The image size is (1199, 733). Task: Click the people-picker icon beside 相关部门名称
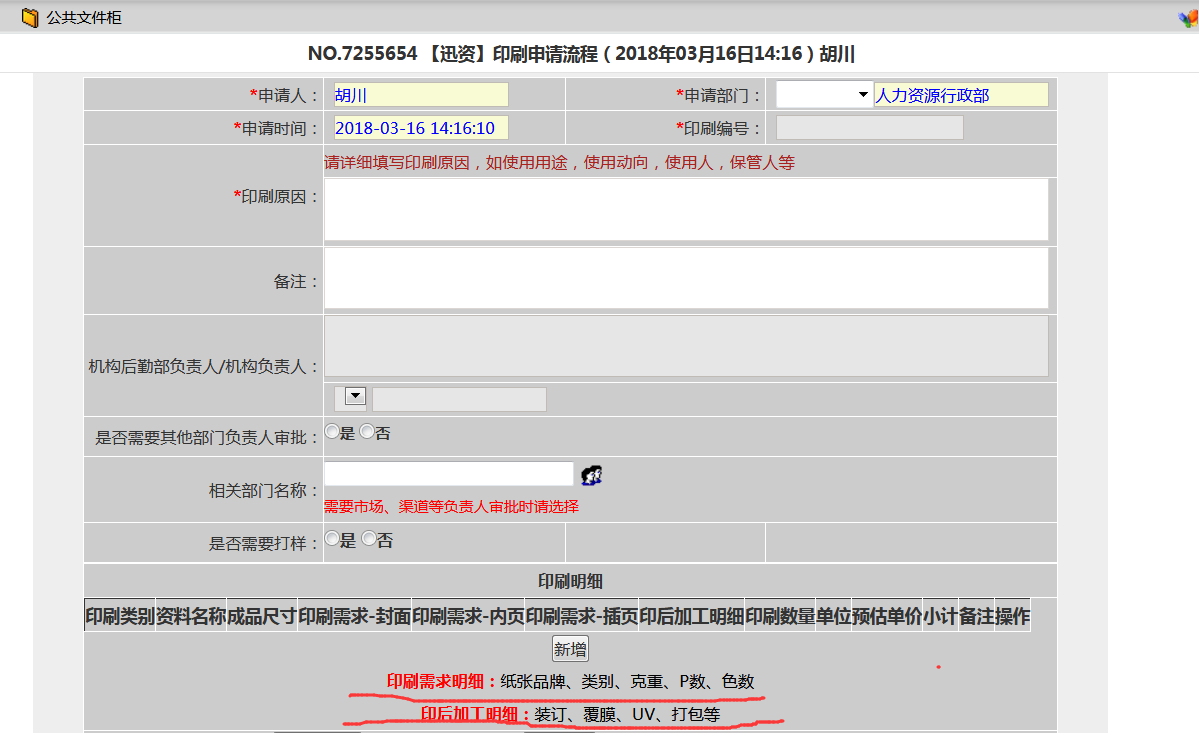[x=592, y=474]
